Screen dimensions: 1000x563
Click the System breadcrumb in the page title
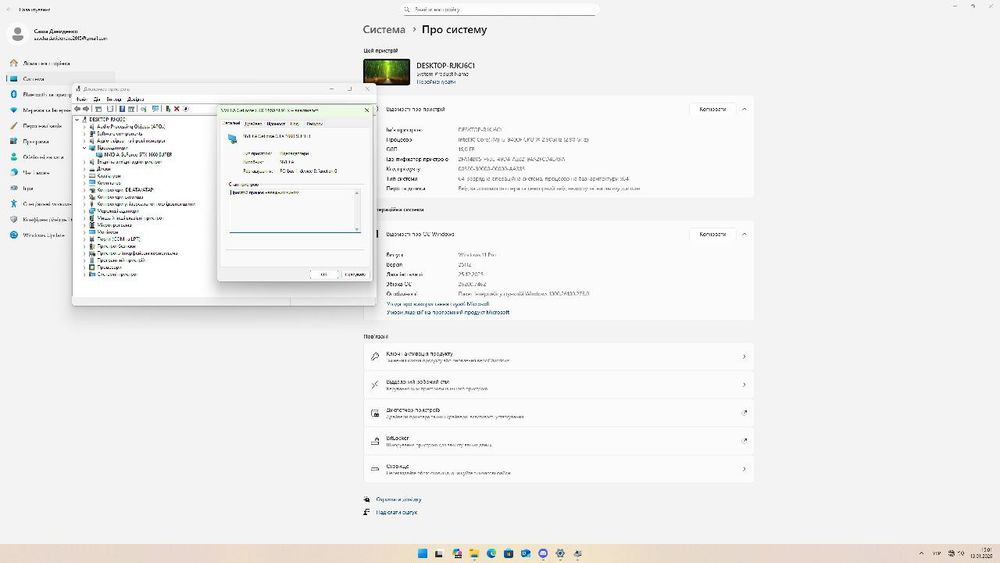384,29
